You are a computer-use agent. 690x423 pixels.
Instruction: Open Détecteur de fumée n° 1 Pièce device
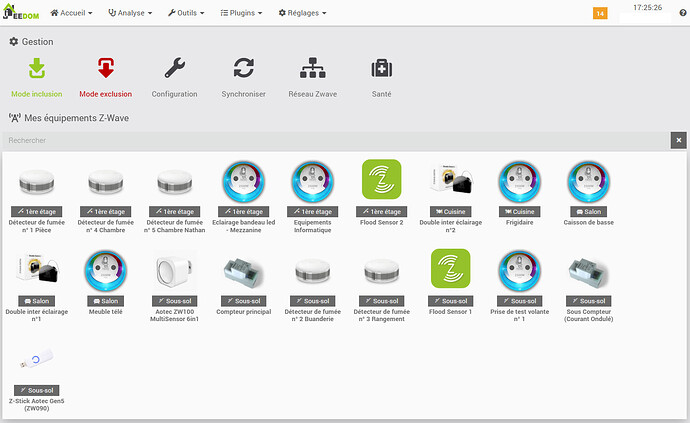(37, 182)
